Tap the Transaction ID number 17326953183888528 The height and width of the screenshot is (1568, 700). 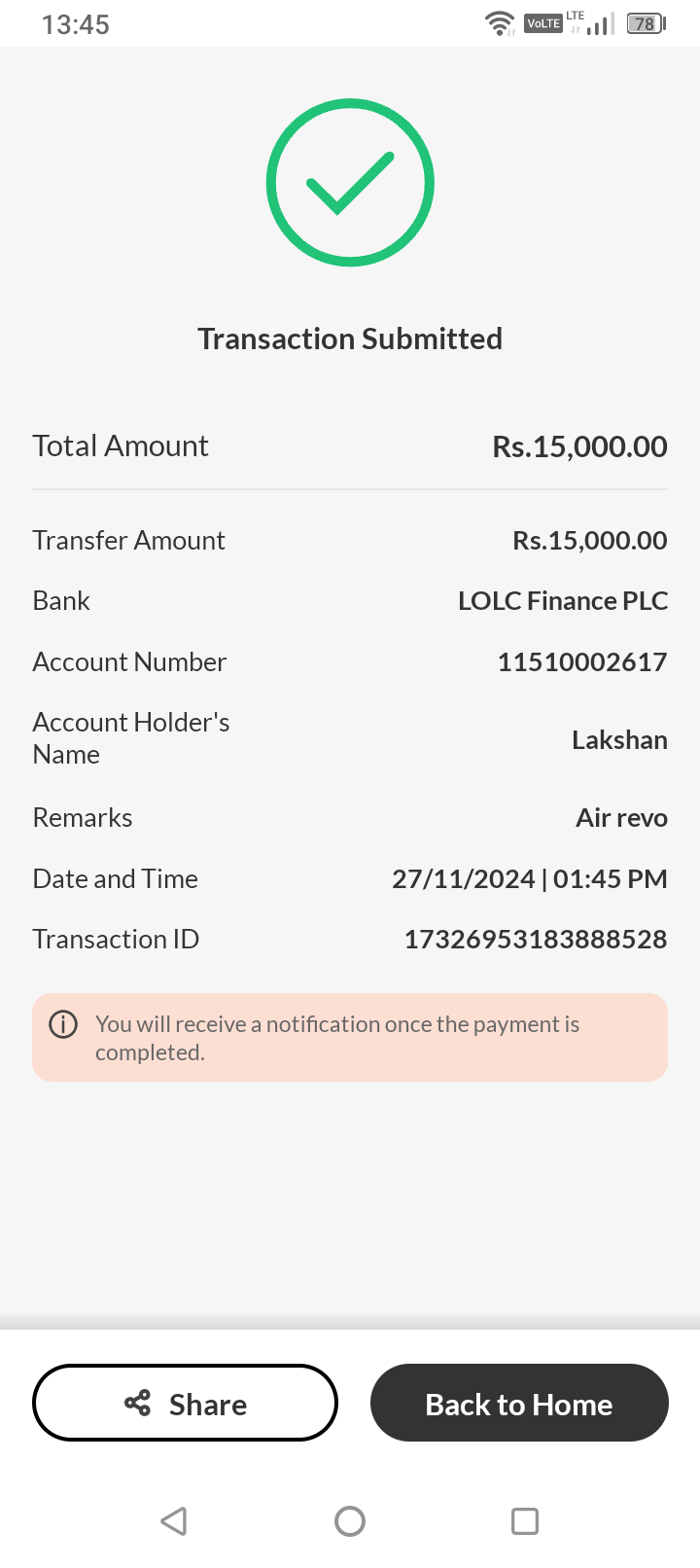536,939
